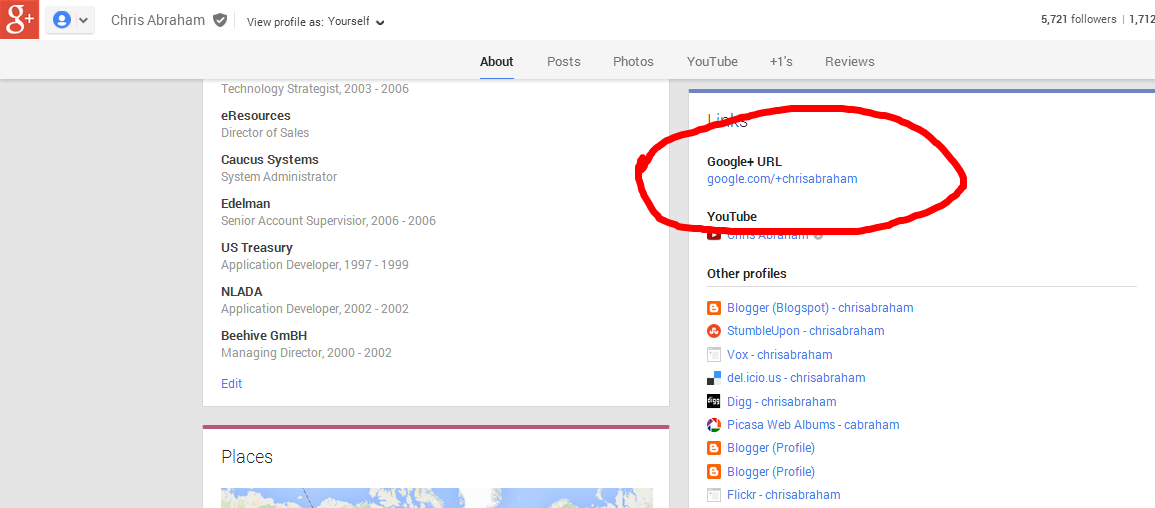The width and height of the screenshot is (1155, 508).
Task: Click the Google+ logo icon
Action: click(19, 19)
